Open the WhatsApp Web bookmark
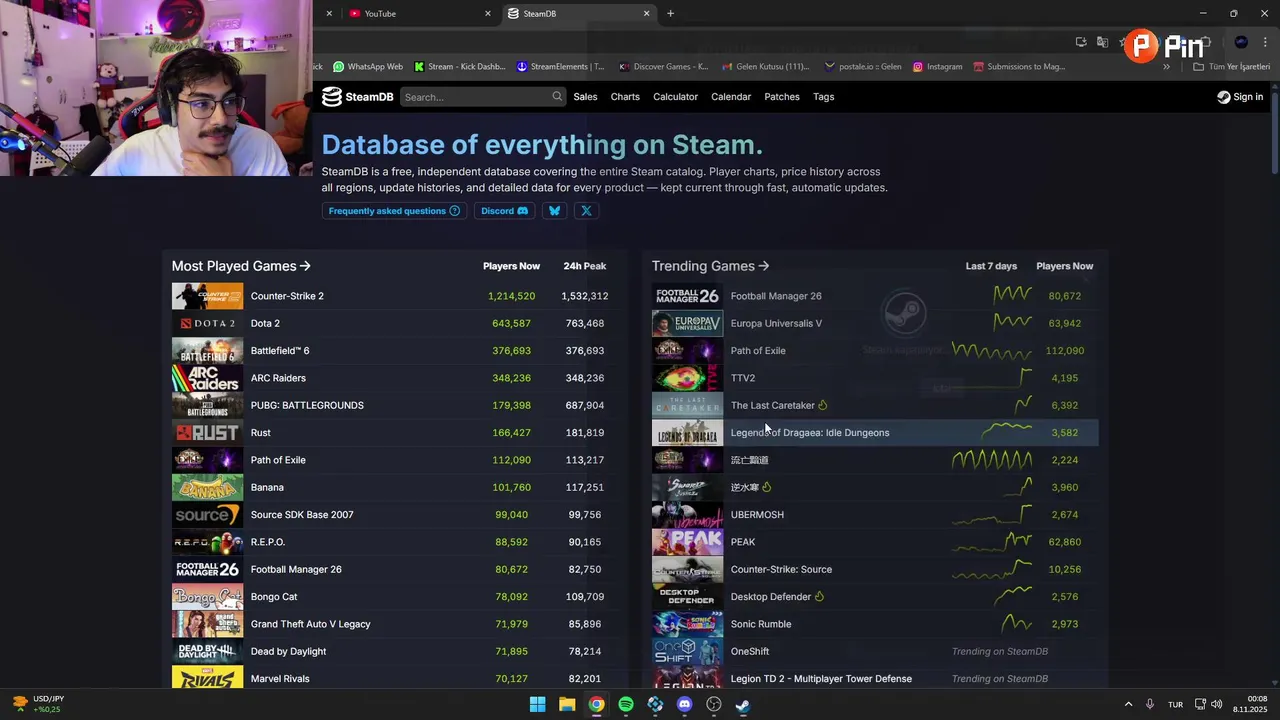The image size is (1280, 720). point(368,67)
